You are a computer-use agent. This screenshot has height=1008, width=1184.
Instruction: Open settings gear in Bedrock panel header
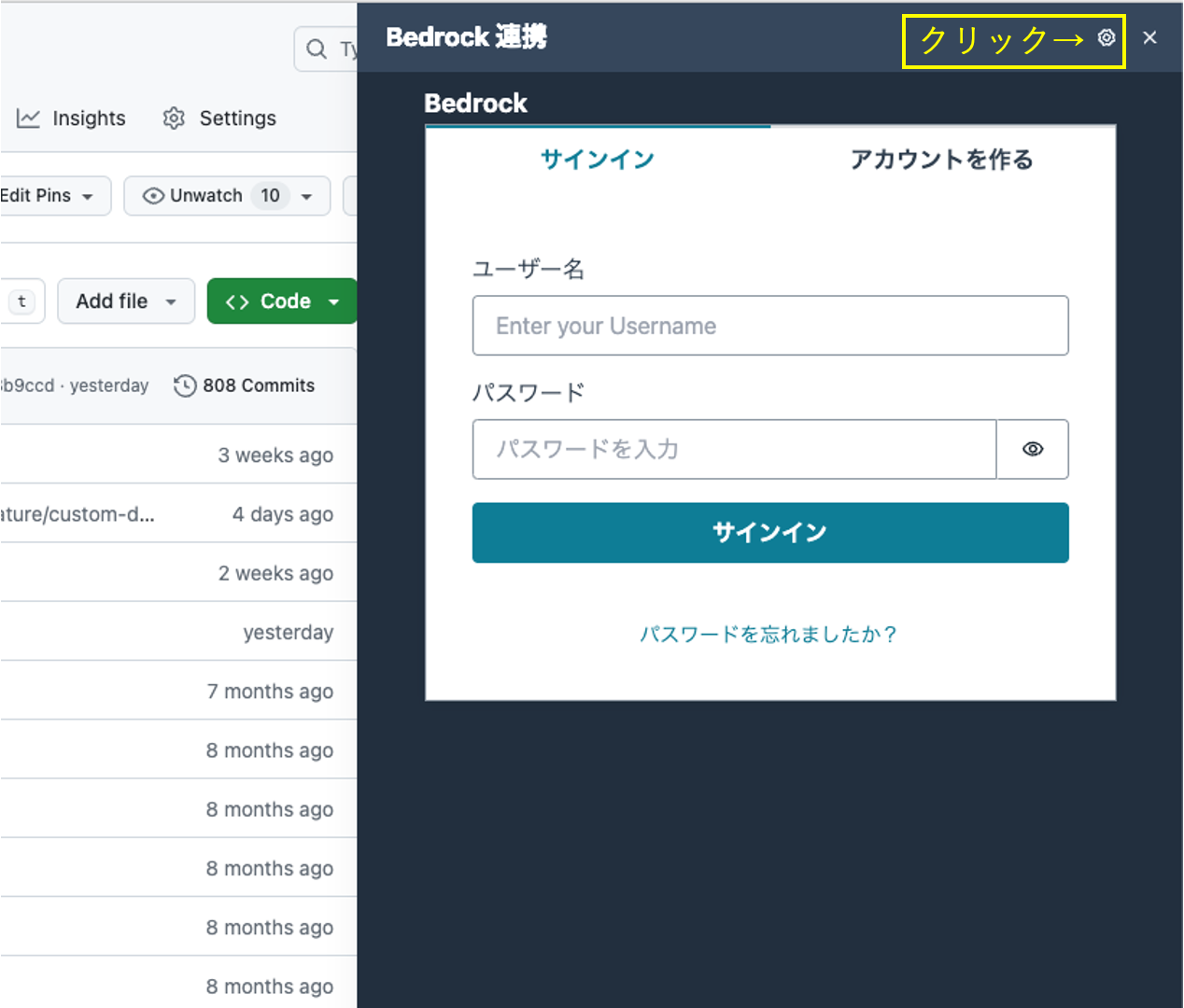pos(1106,37)
